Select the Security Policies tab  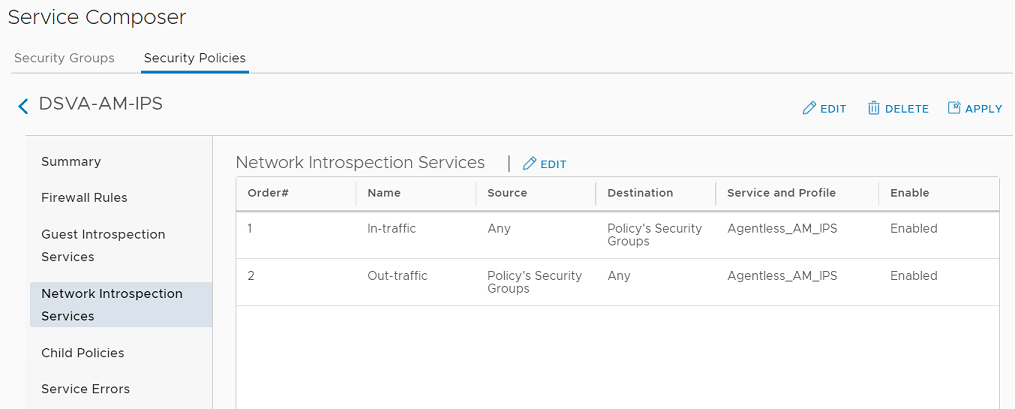195,58
